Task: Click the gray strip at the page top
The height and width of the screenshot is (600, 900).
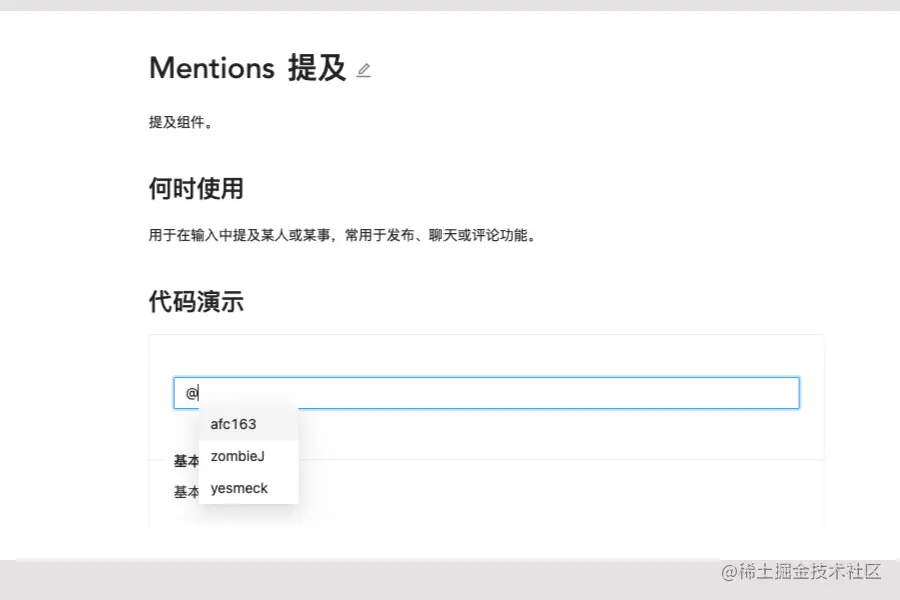Action: pos(450,5)
